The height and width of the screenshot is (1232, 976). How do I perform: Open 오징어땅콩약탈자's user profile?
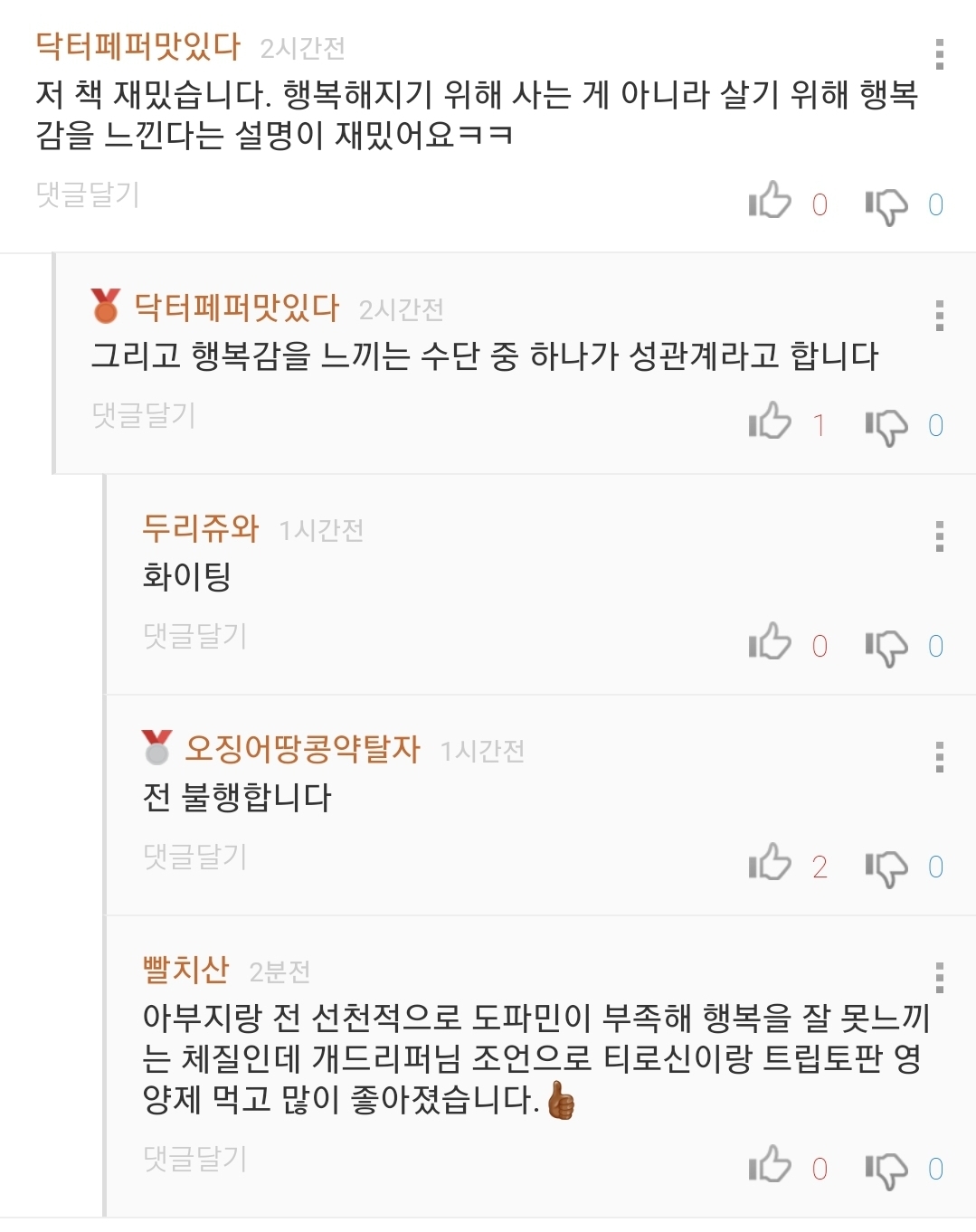(x=302, y=749)
